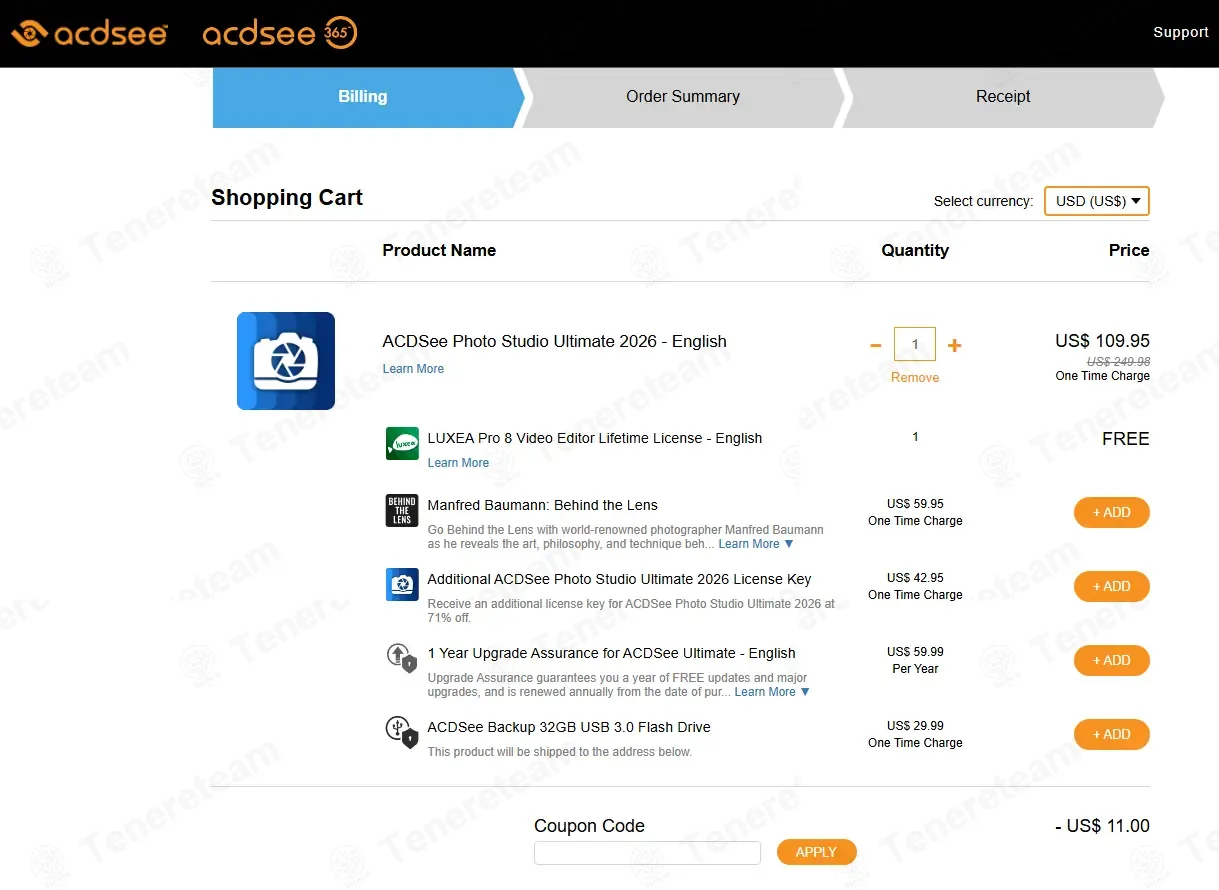The image size is (1219, 890).
Task: Expand Learn More for Upgrade Assurance
Action: pos(772,692)
